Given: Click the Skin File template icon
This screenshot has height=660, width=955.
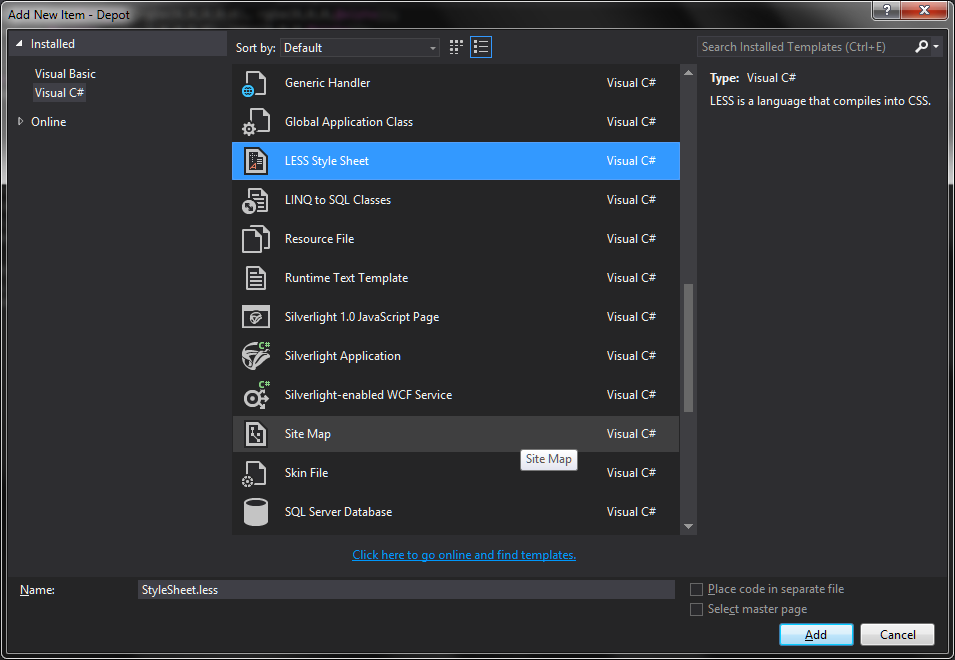Looking at the screenshot, I should [x=256, y=473].
